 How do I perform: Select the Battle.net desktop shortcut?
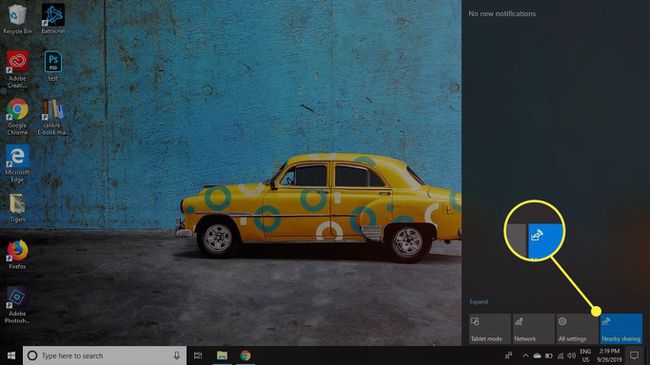pos(53,19)
